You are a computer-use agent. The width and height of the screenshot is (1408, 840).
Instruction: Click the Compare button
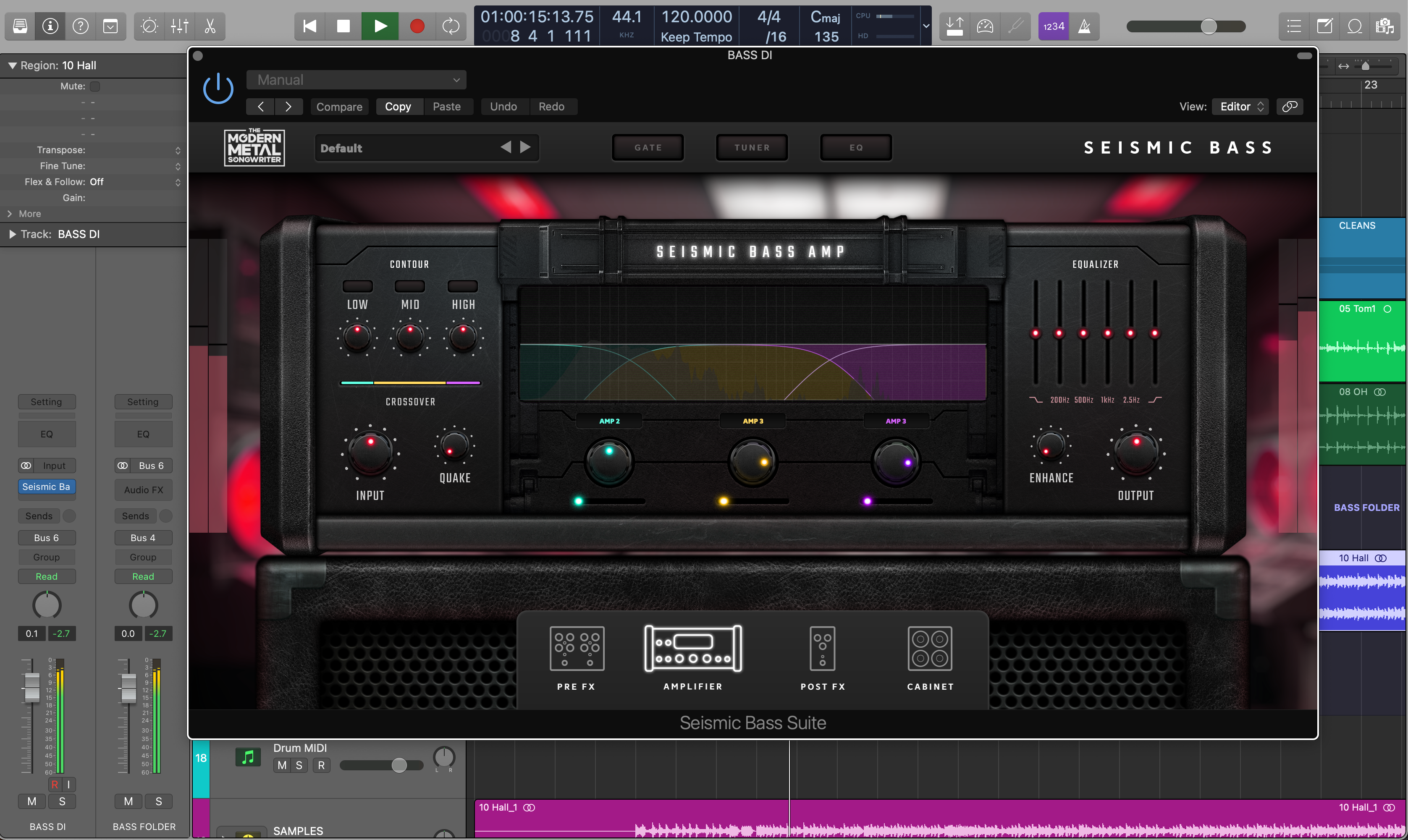click(339, 106)
